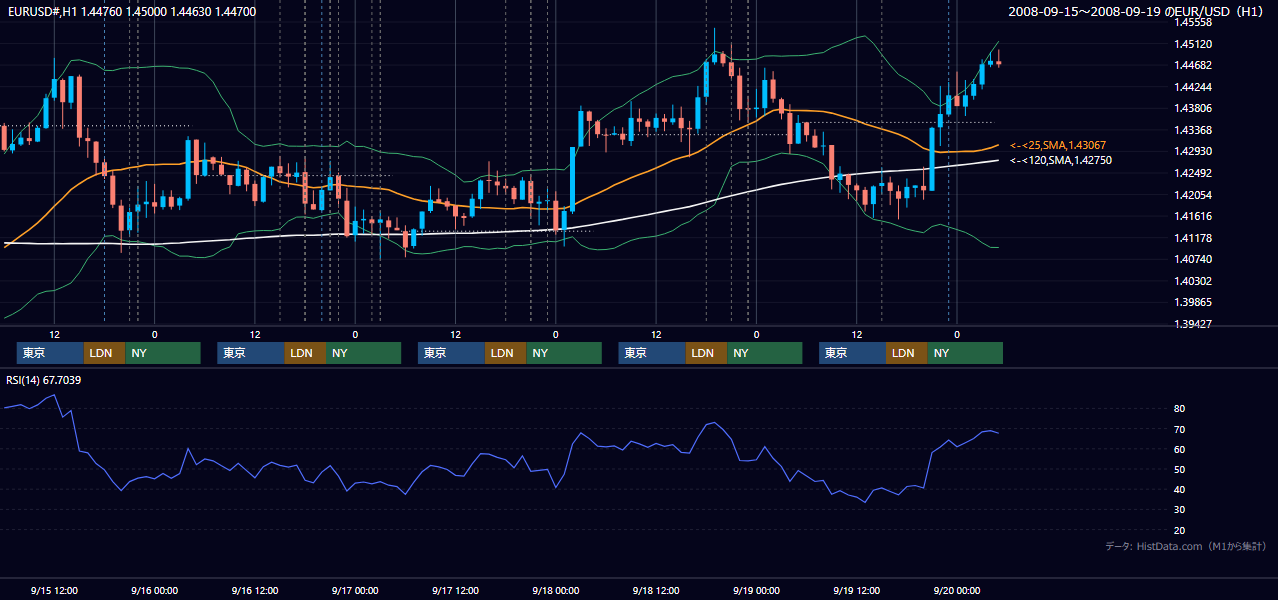
Task: Click the price axis label 1.39427
Action: pos(1192,324)
